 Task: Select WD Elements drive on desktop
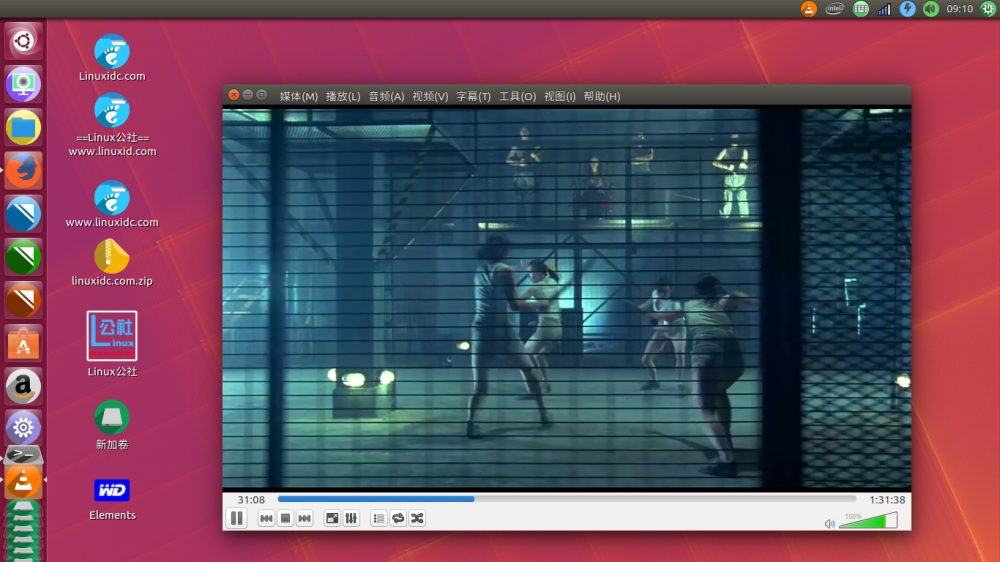click(x=112, y=499)
